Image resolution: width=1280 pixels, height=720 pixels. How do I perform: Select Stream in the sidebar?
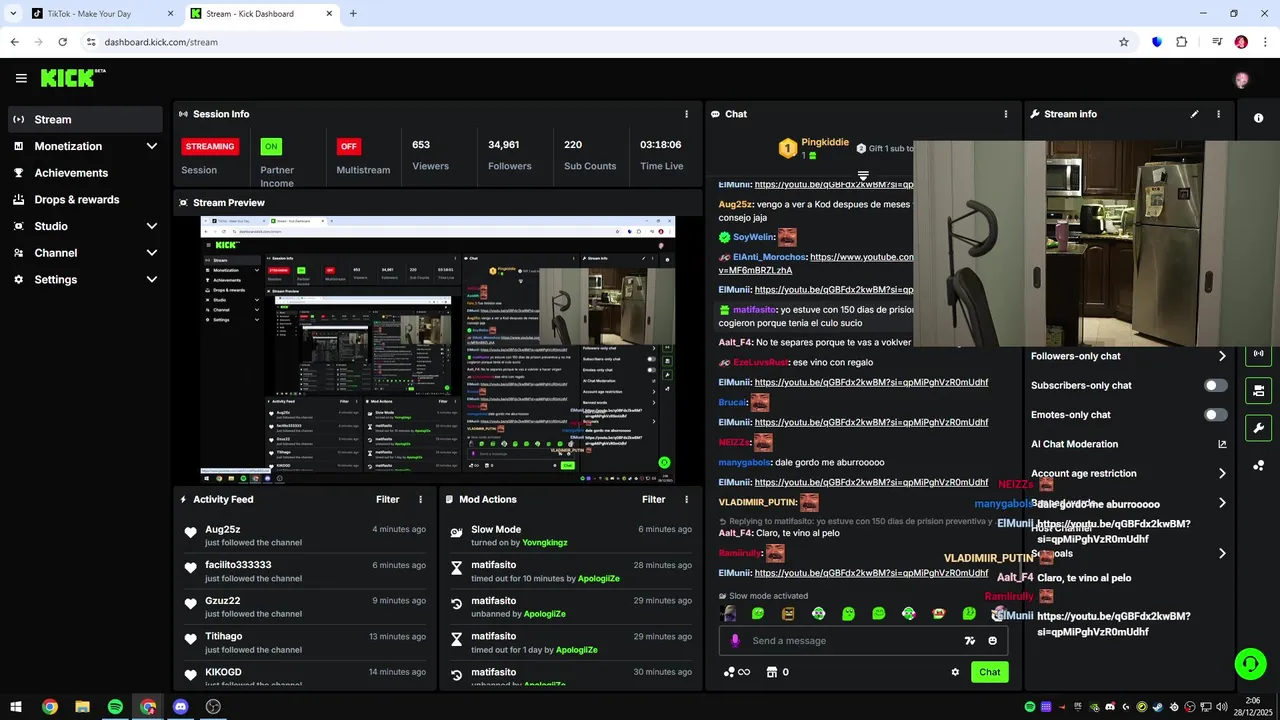(x=85, y=119)
